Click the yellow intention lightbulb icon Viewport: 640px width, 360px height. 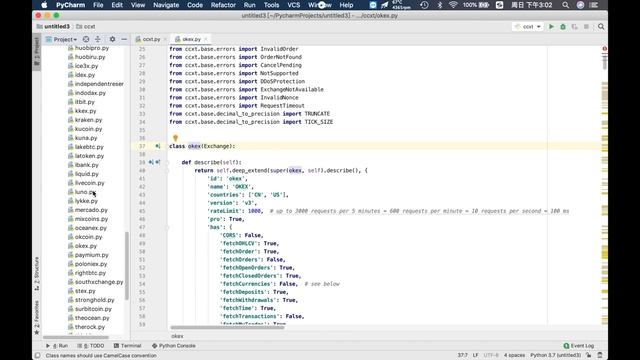(176, 138)
